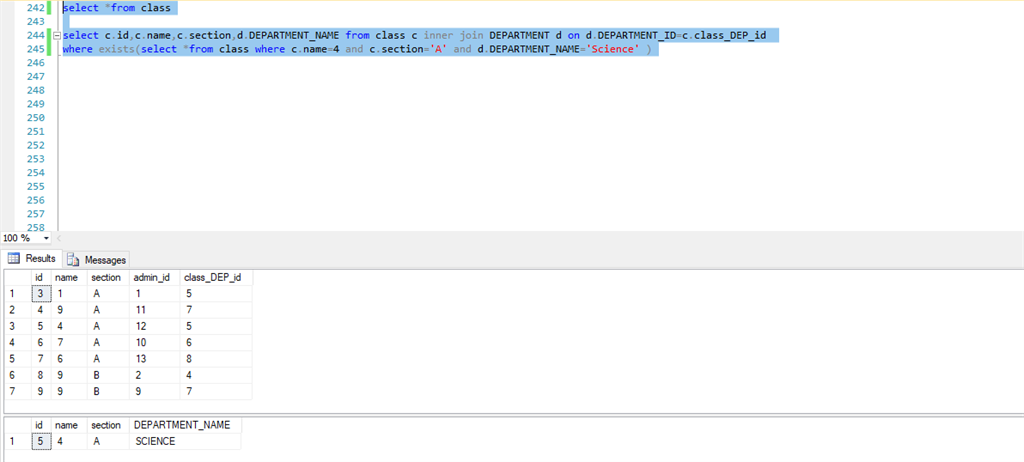Click line number 246 in the editor margin
This screenshot has height=462, width=1024.
[x=34, y=63]
